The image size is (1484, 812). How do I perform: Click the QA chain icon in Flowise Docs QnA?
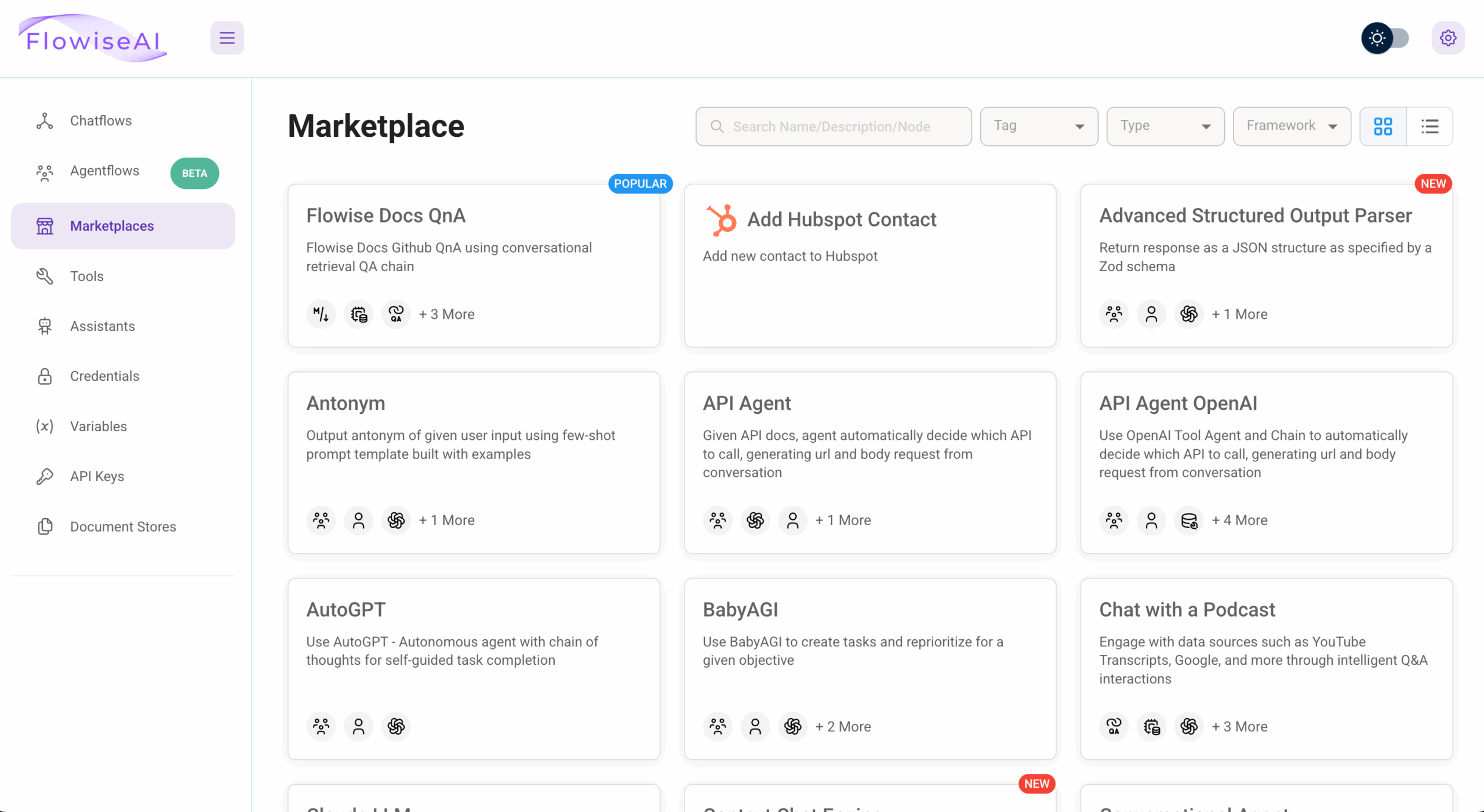396,314
